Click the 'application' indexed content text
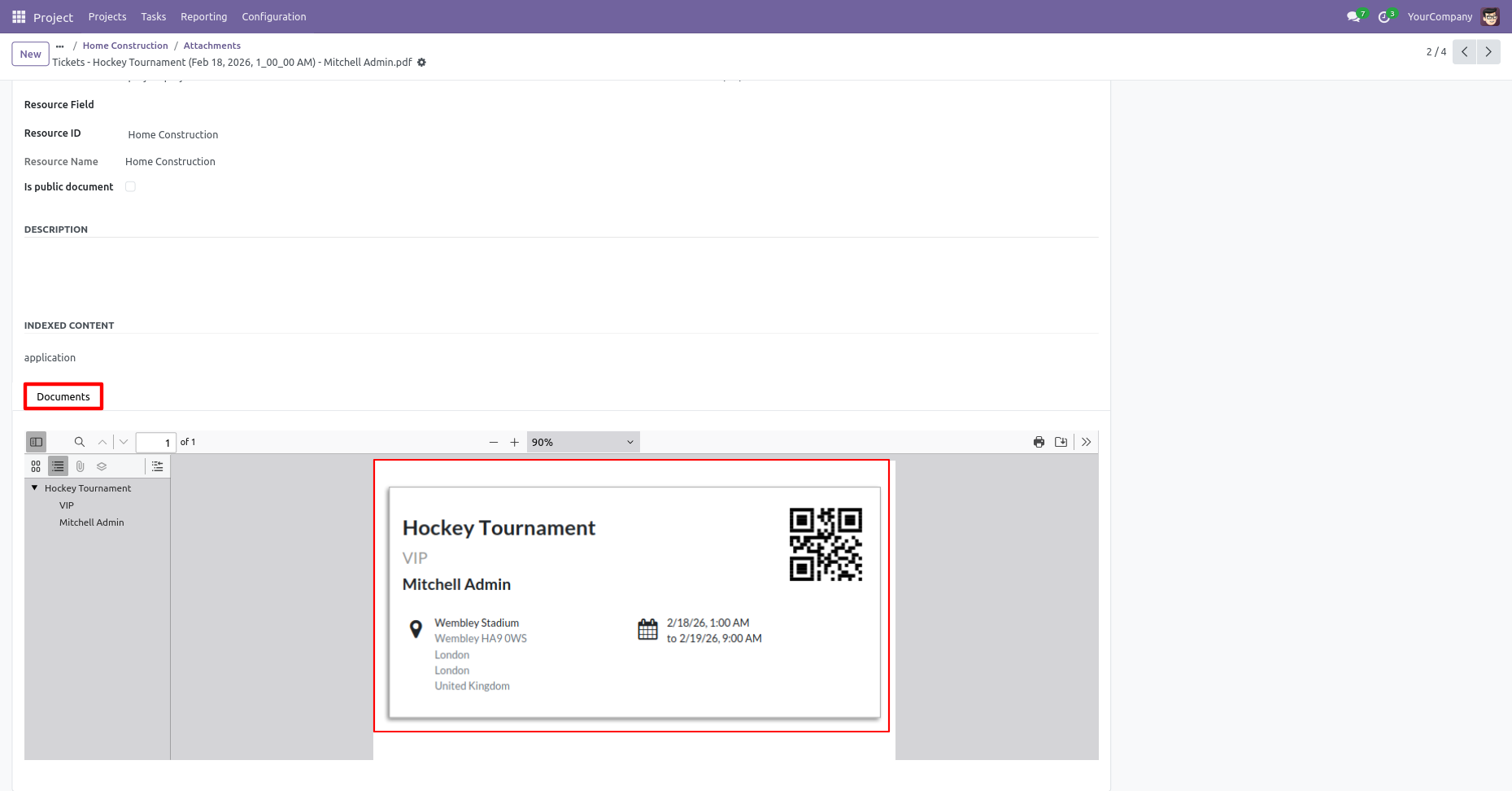This screenshot has height=791, width=1512. pos(50,358)
